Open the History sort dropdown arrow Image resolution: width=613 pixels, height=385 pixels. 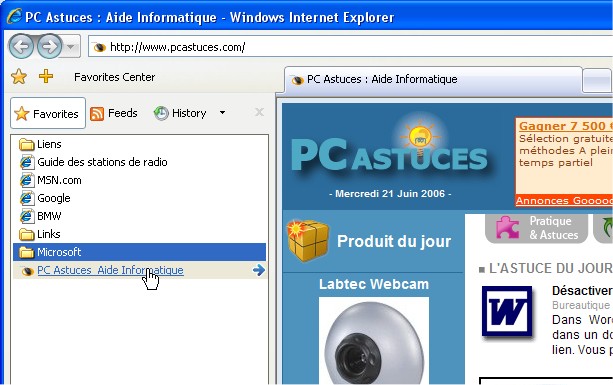(222, 113)
